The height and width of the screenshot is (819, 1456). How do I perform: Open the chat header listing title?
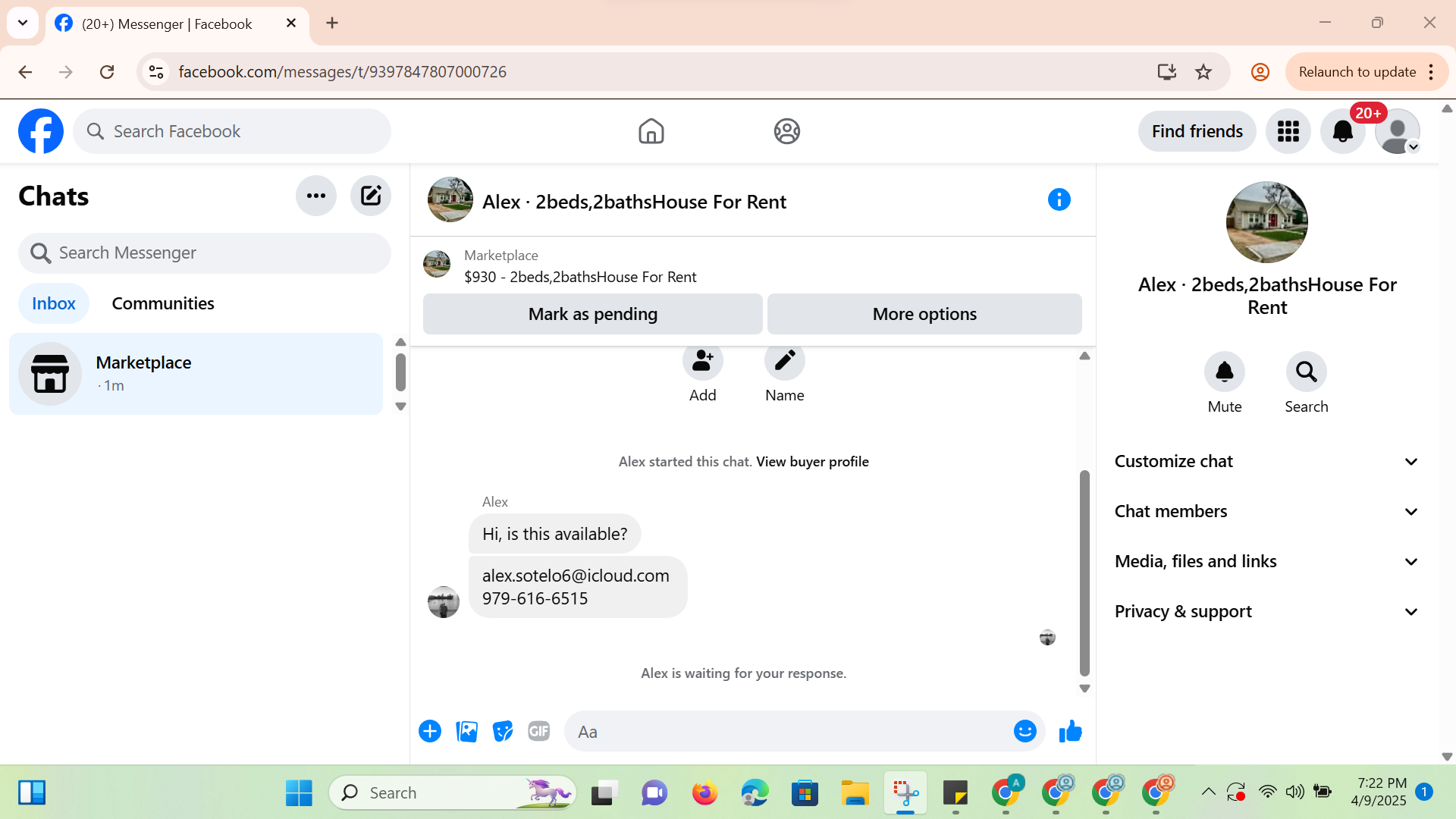[634, 202]
